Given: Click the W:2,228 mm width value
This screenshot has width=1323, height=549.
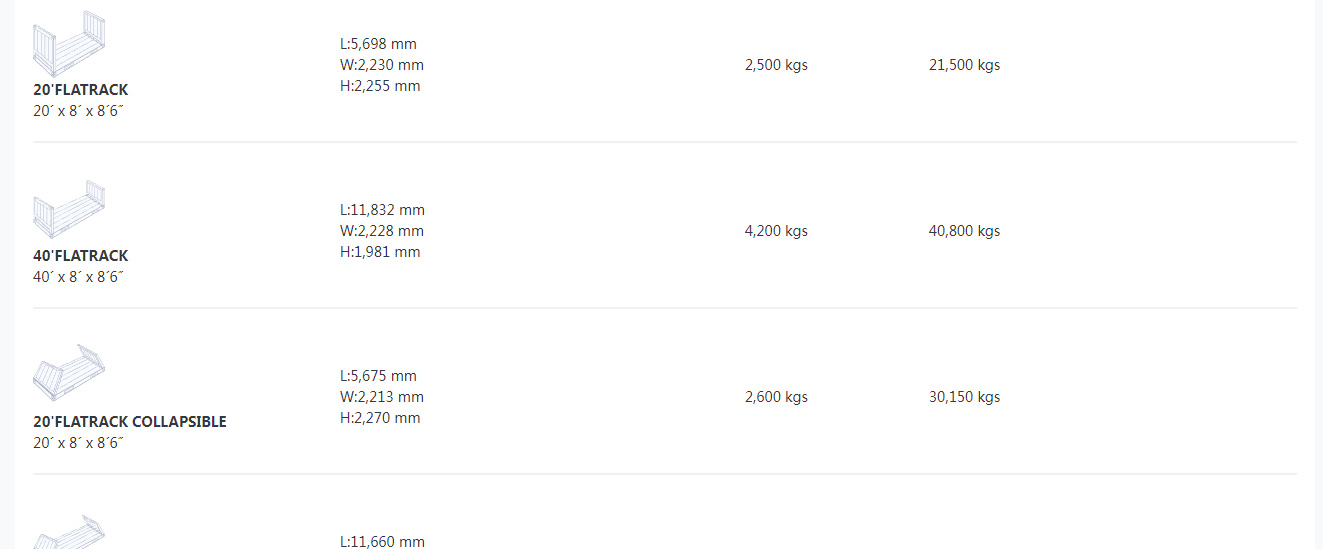Looking at the screenshot, I should click(382, 231).
